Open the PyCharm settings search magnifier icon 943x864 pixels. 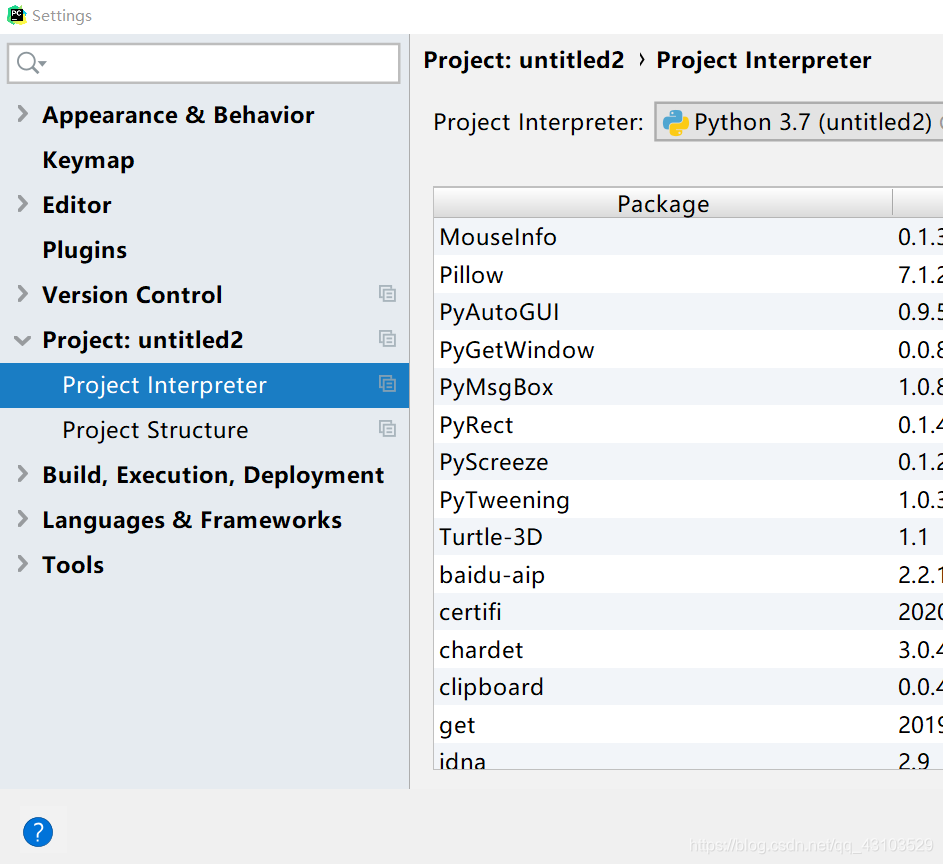click(27, 63)
